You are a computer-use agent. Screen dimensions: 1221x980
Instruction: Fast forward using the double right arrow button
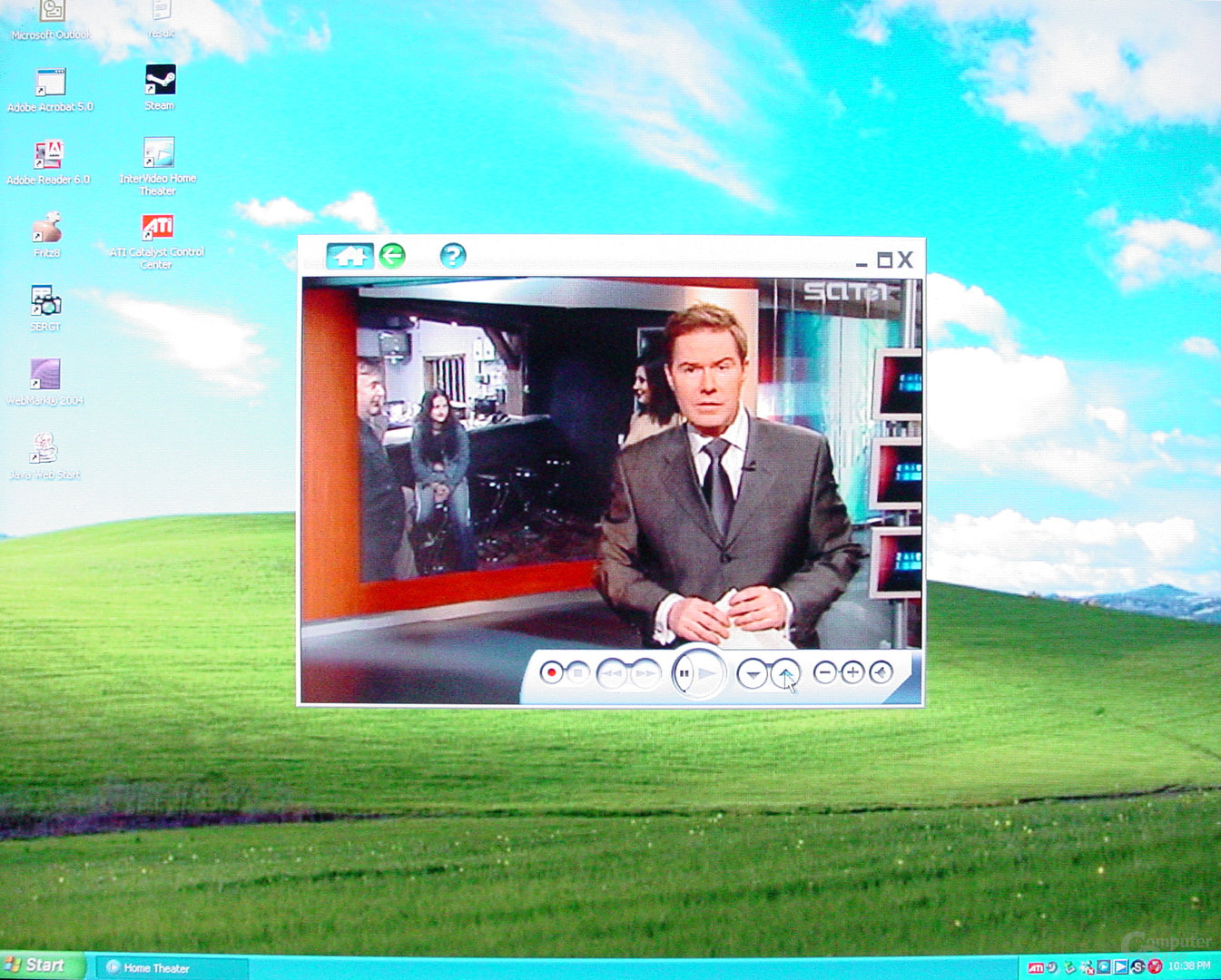tap(645, 673)
